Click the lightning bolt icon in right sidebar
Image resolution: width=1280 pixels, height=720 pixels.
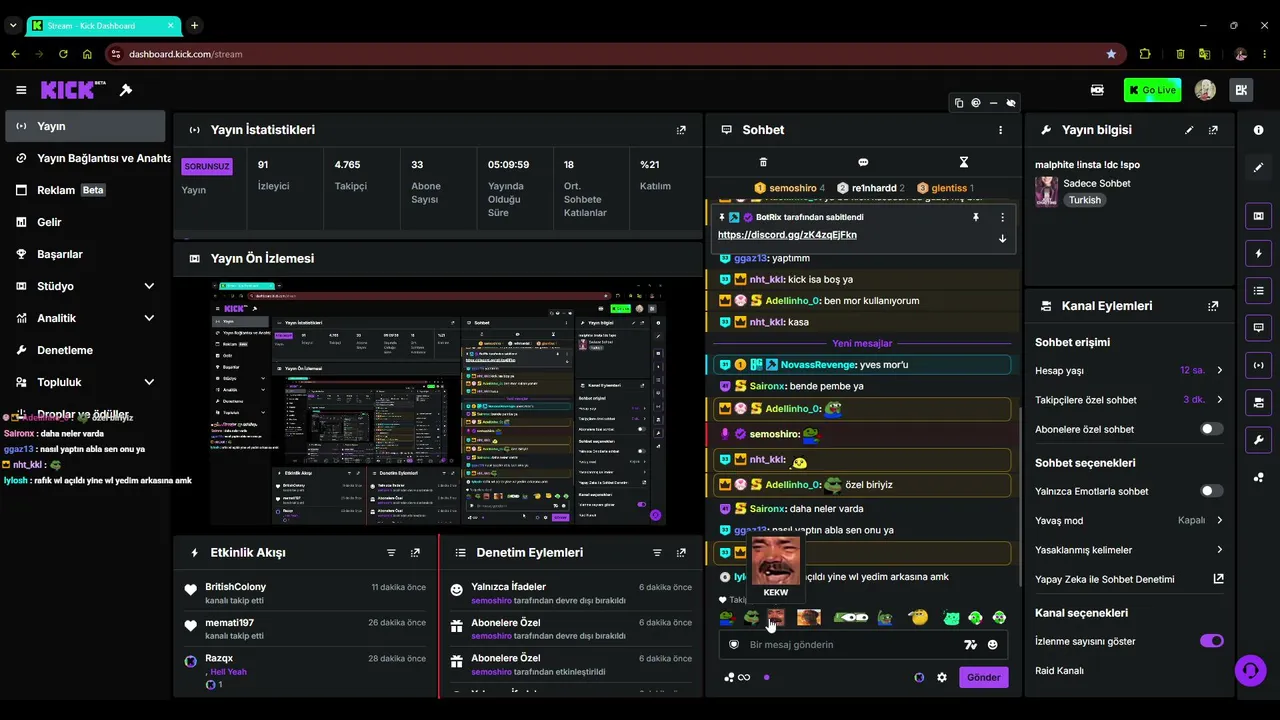point(1258,253)
